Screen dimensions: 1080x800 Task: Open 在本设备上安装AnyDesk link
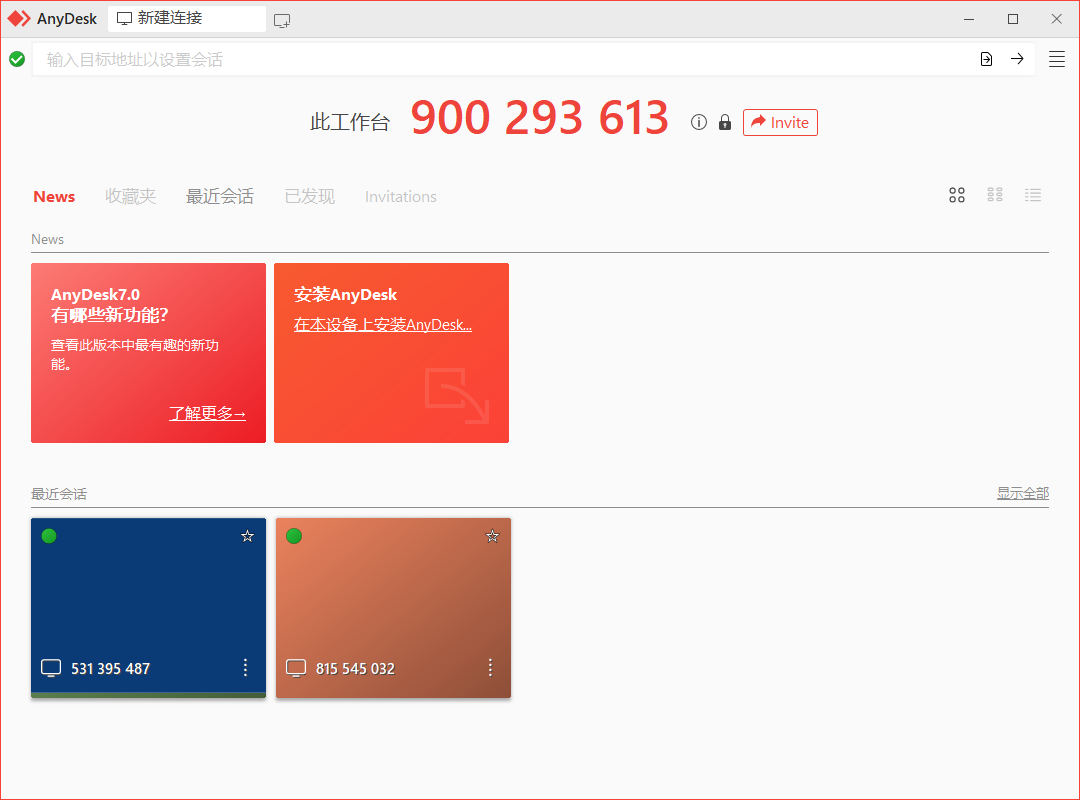point(384,324)
